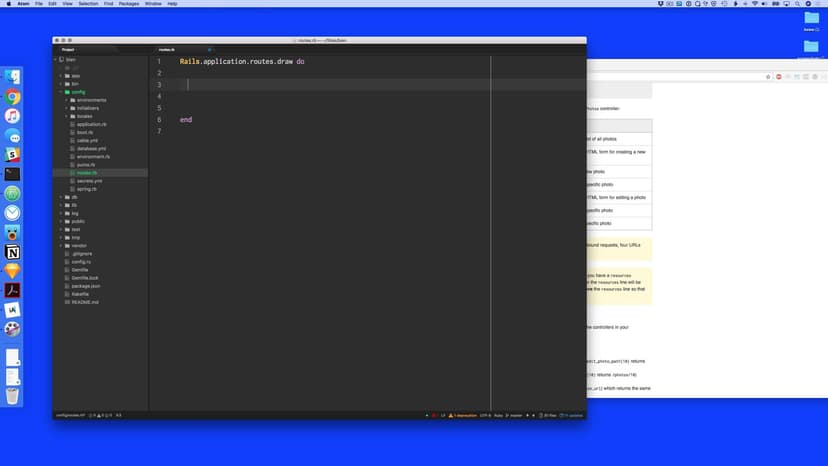Open the Trash in the dock
828x466 pixels.
coord(13,396)
